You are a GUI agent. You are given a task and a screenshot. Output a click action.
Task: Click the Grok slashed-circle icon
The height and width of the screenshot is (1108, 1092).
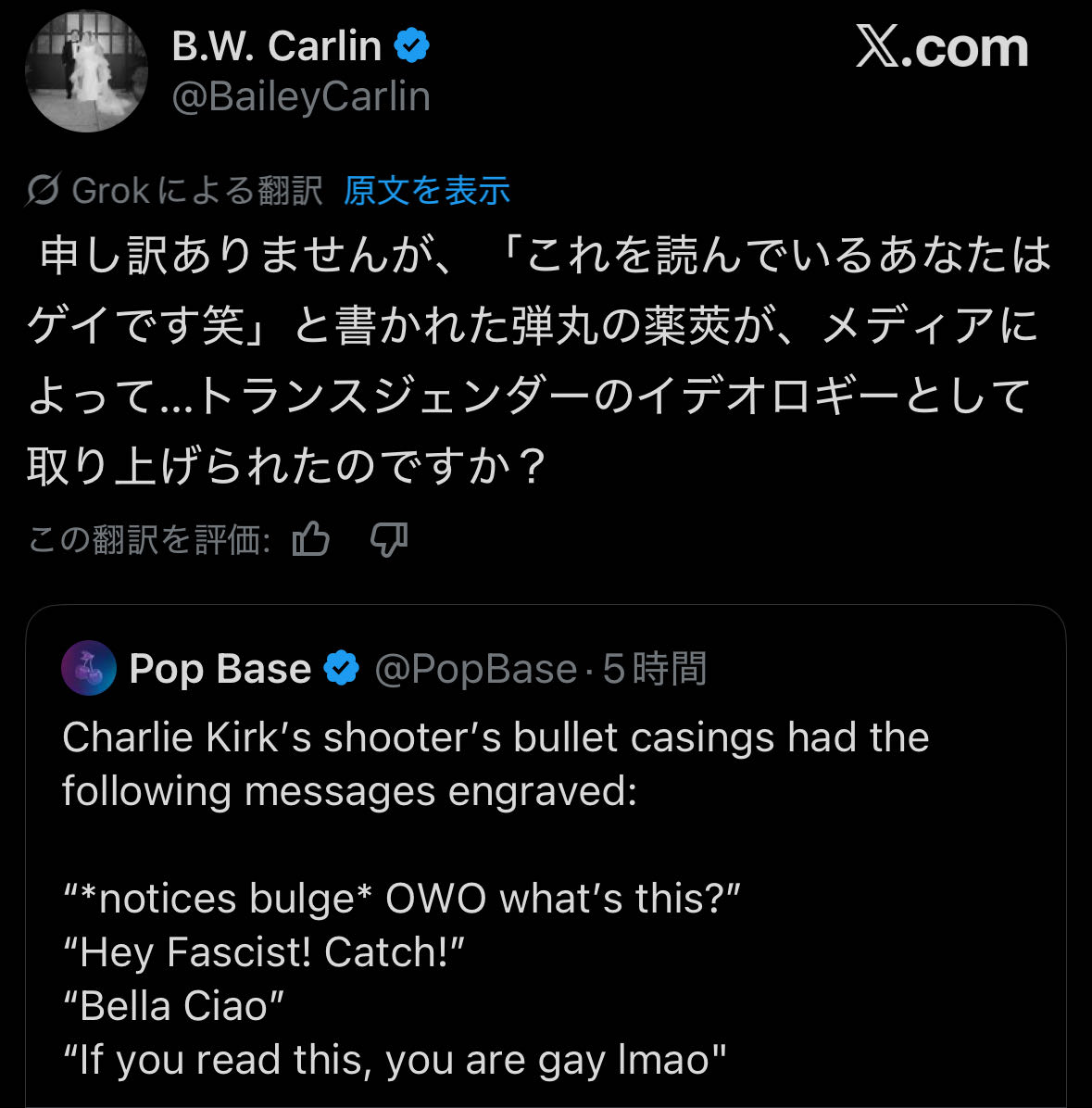(x=44, y=191)
